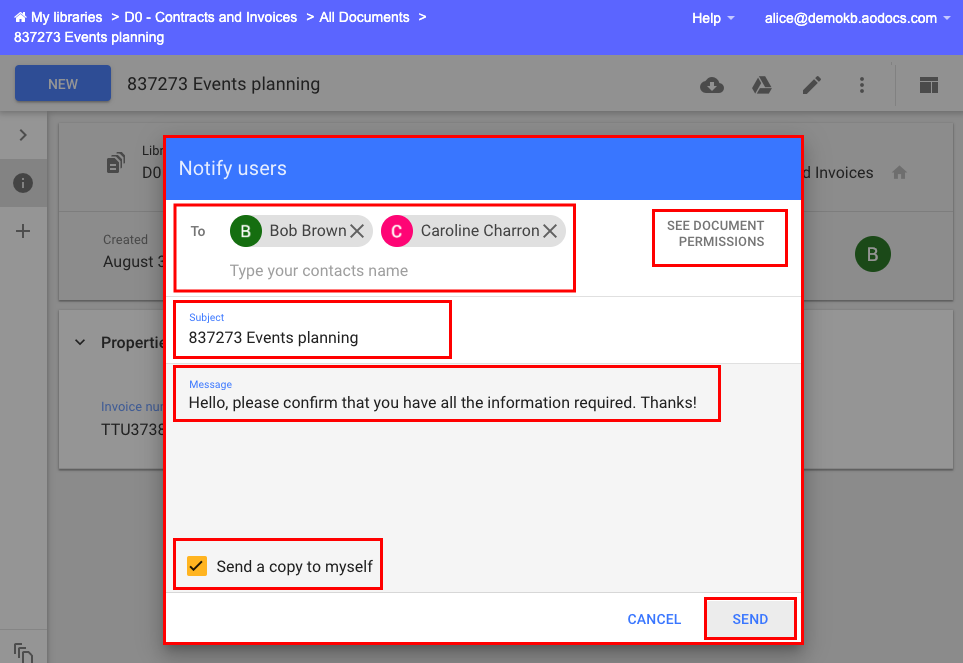Image resolution: width=963 pixels, height=663 pixels.
Task: Click the cloud download icon in the toolbar
Action: (711, 85)
